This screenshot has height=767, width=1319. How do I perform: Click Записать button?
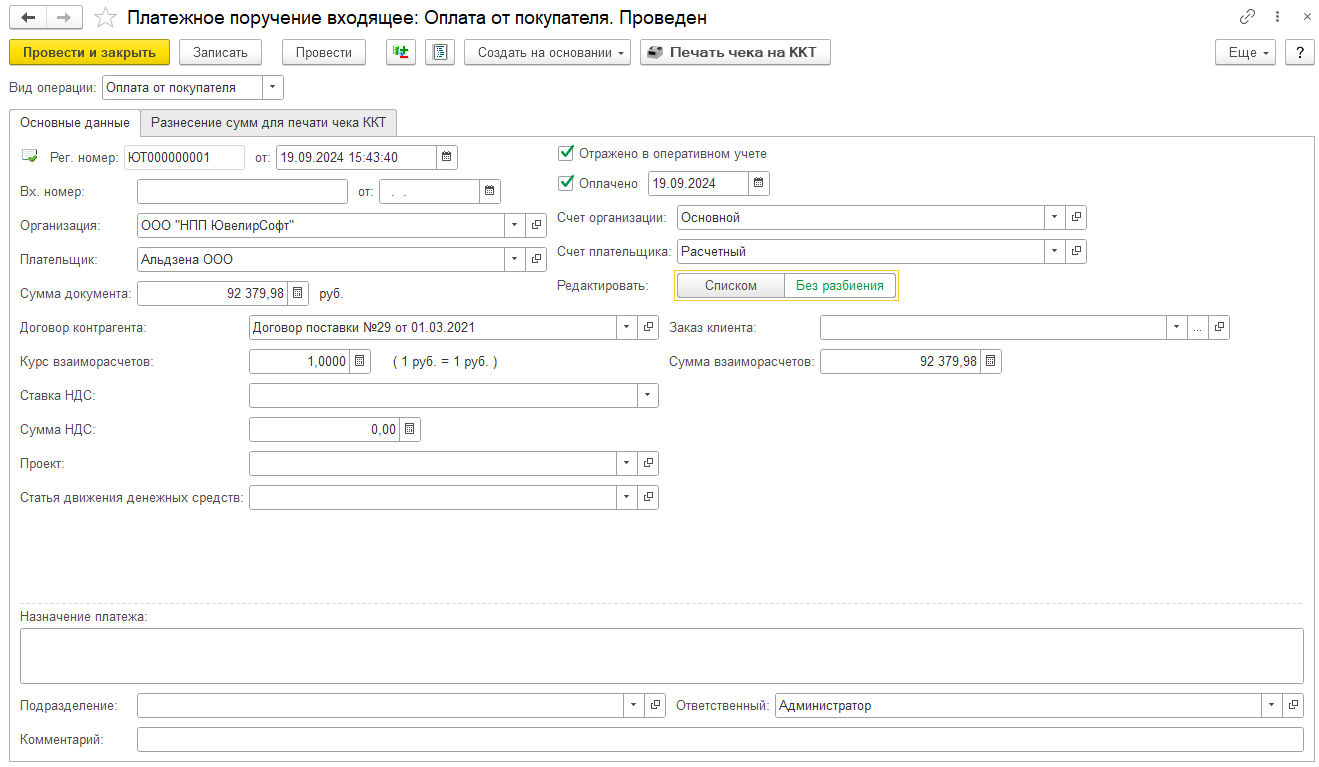(x=220, y=52)
